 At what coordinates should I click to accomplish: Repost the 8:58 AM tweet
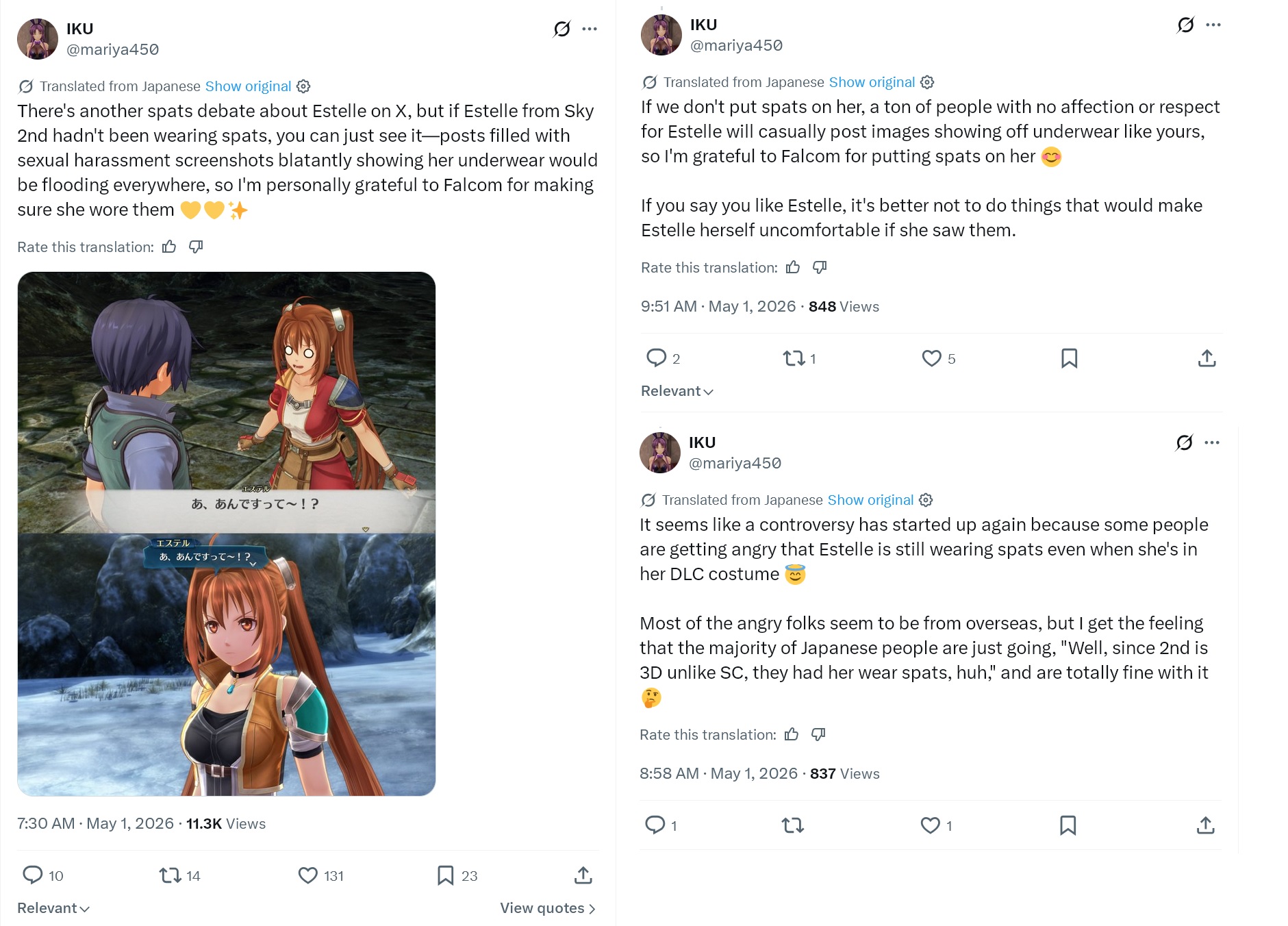793,825
